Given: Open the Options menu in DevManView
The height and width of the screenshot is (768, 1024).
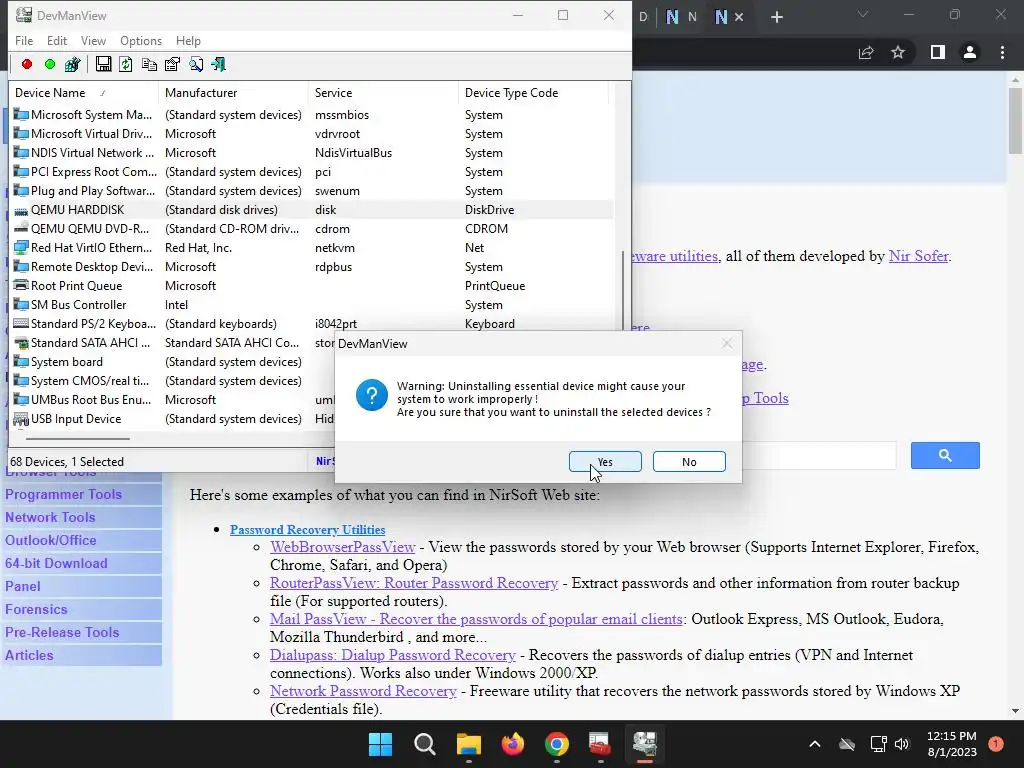Looking at the screenshot, I should click(140, 40).
